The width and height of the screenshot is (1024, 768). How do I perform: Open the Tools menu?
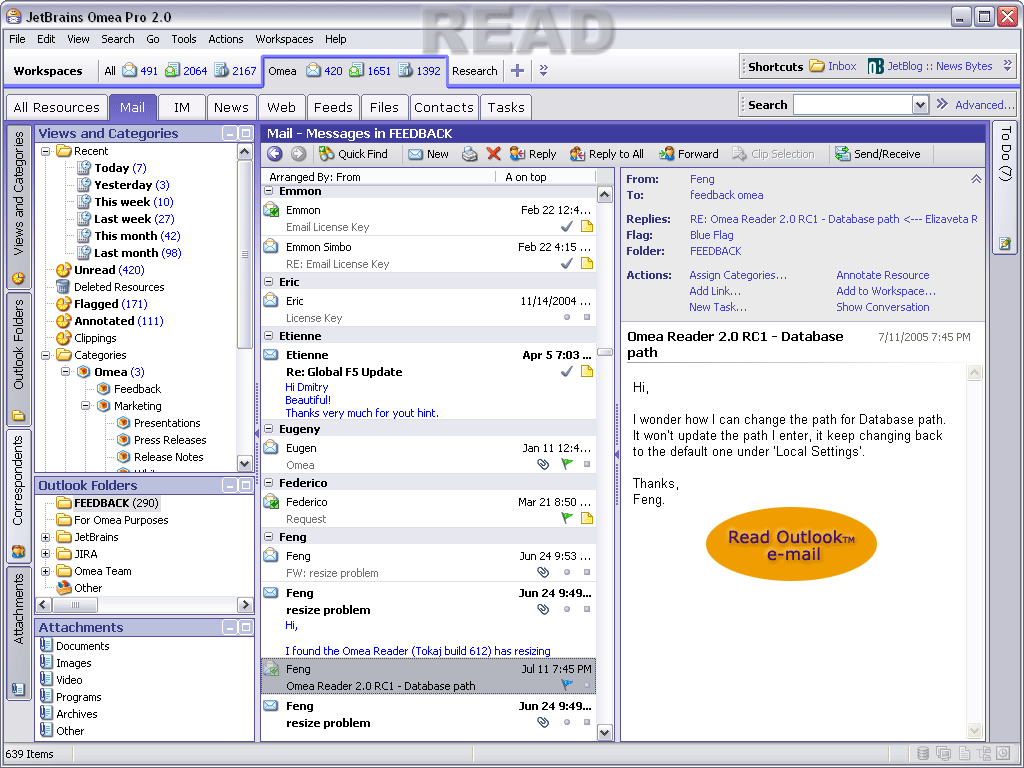(x=184, y=39)
